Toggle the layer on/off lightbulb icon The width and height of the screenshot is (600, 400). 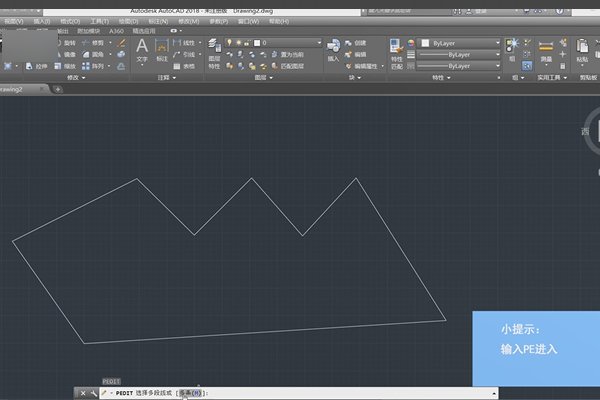pyautogui.click(x=229, y=43)
